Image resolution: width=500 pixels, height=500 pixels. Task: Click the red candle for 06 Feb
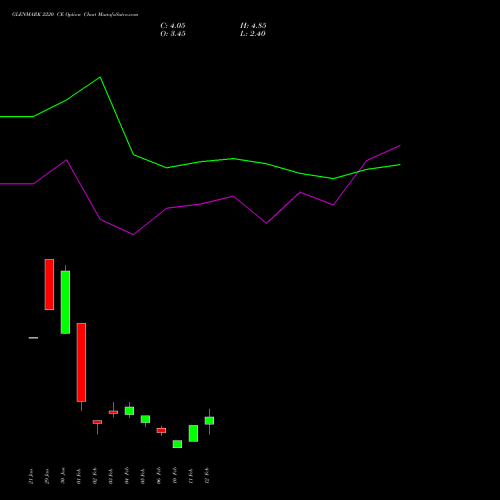tap(161, 430)
